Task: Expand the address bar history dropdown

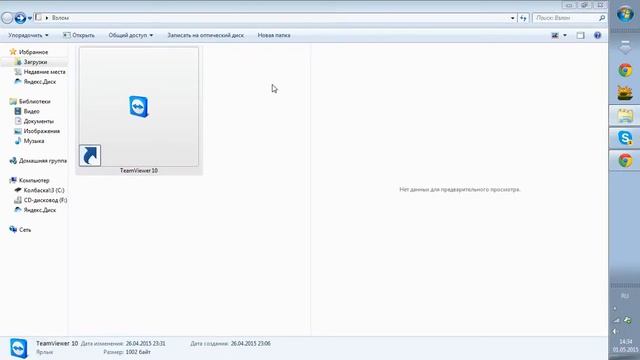Action: point(513,18)
